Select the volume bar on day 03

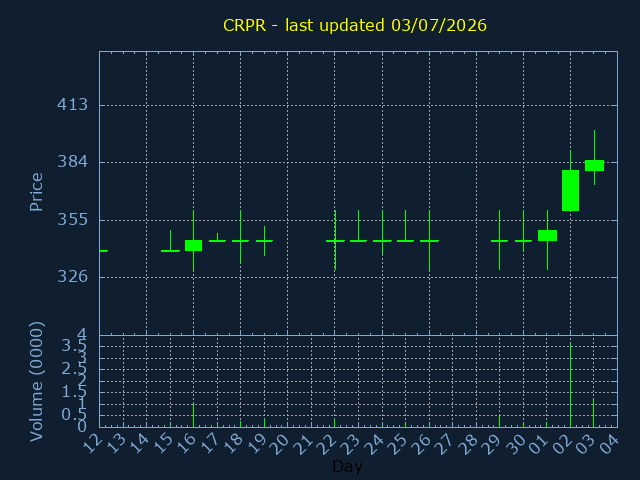coord(593,413)
